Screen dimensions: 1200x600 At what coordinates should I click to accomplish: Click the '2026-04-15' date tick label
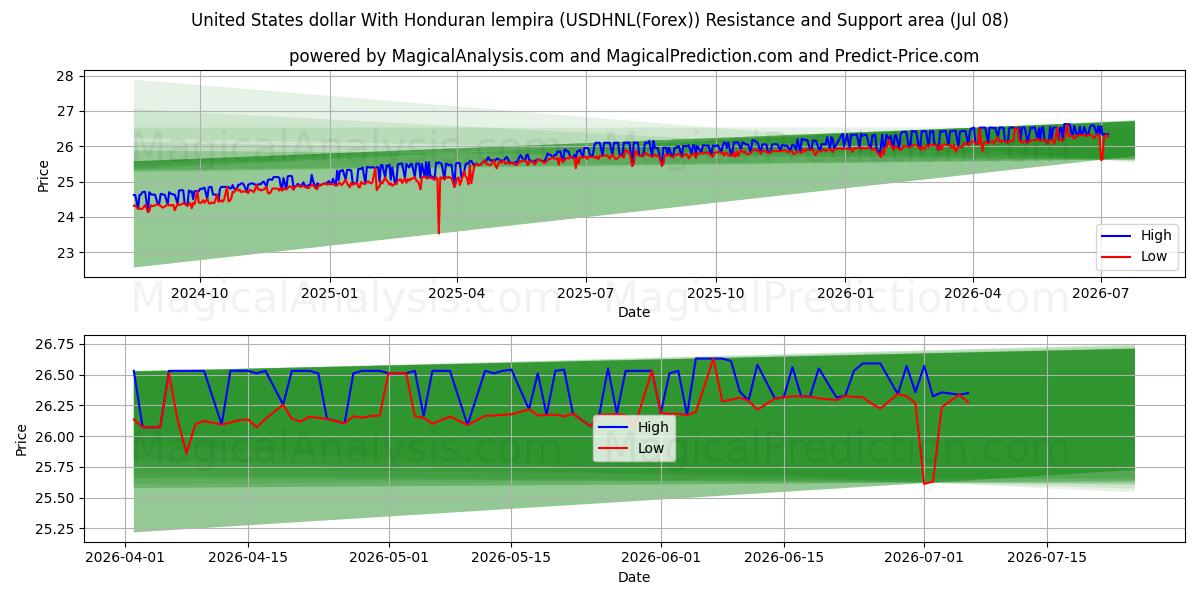click(247, 557)
